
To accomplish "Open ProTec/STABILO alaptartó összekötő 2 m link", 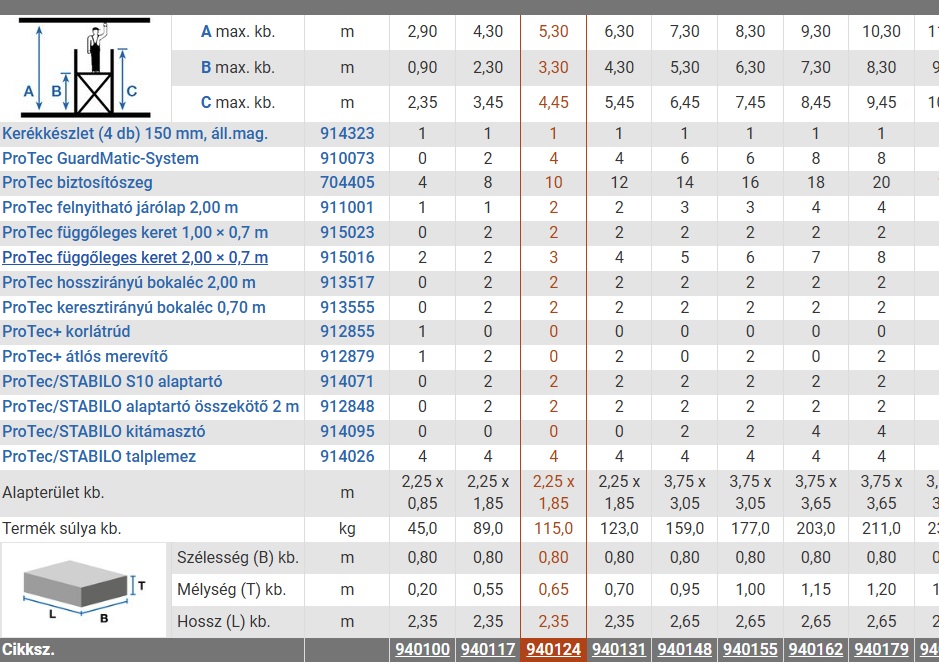I will point(150,406).
